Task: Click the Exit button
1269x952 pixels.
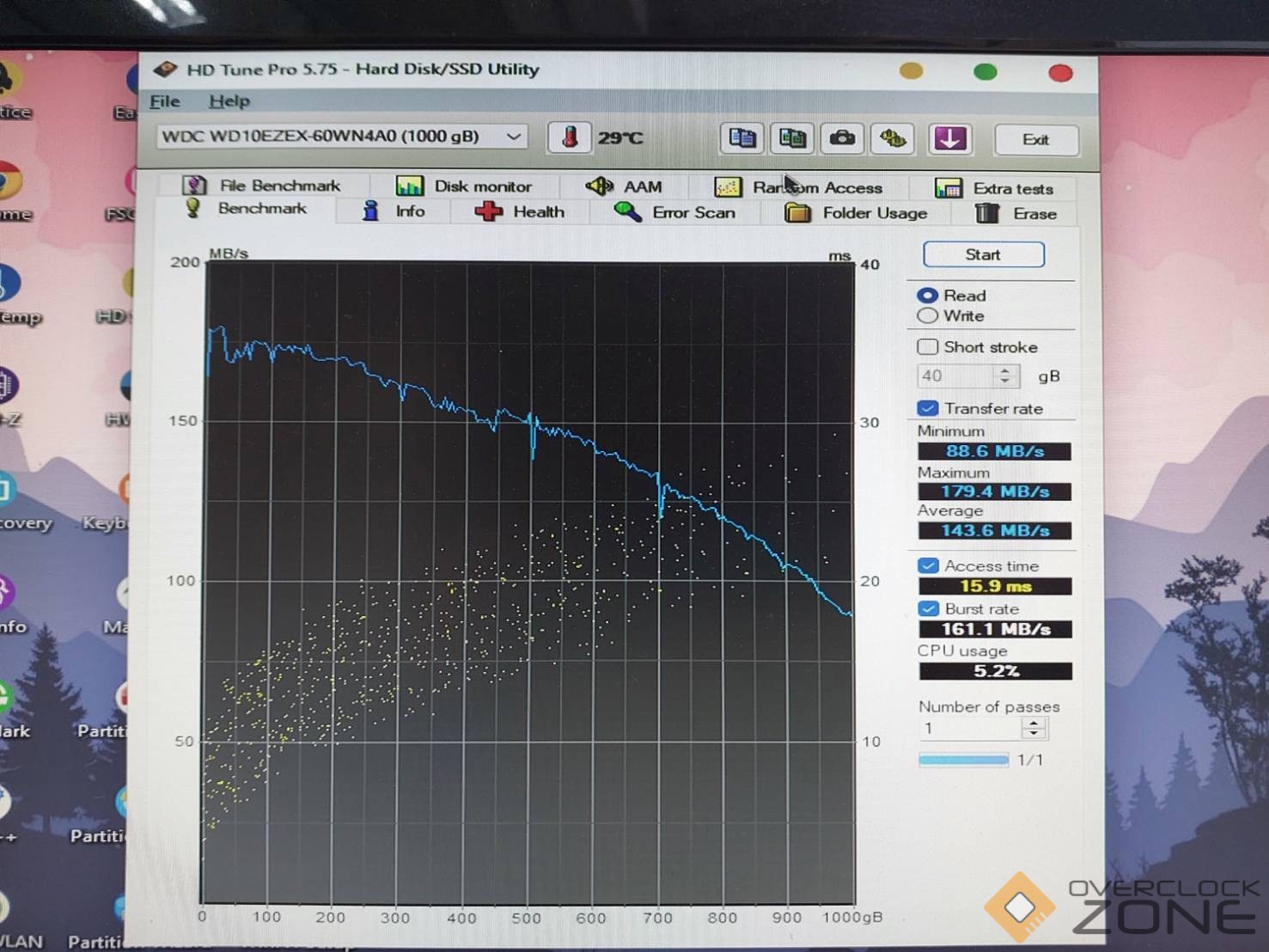Action: coord(1035,140)
